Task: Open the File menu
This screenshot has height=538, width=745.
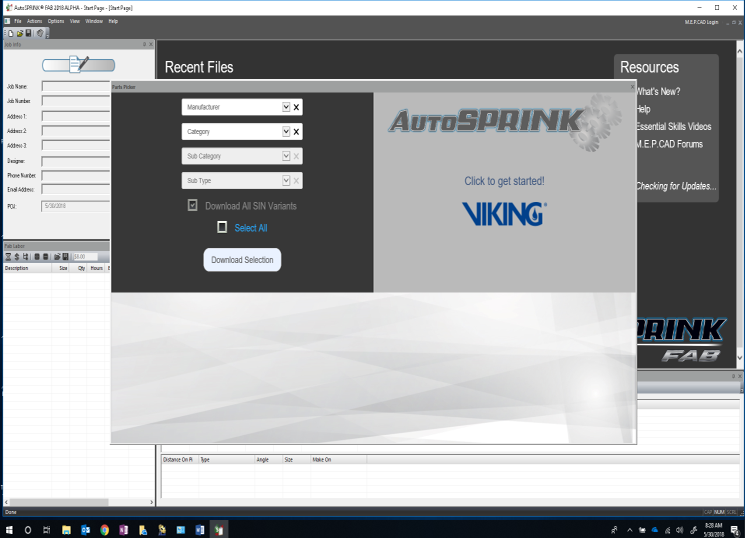Action: tap(18, 21)
